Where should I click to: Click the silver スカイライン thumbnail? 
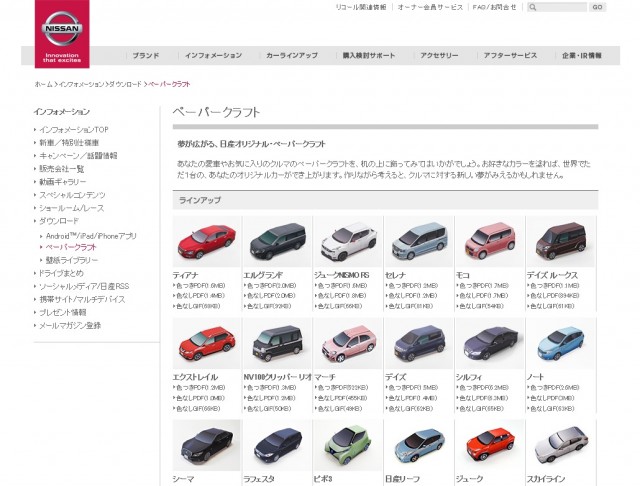click(x=561, y=446)
